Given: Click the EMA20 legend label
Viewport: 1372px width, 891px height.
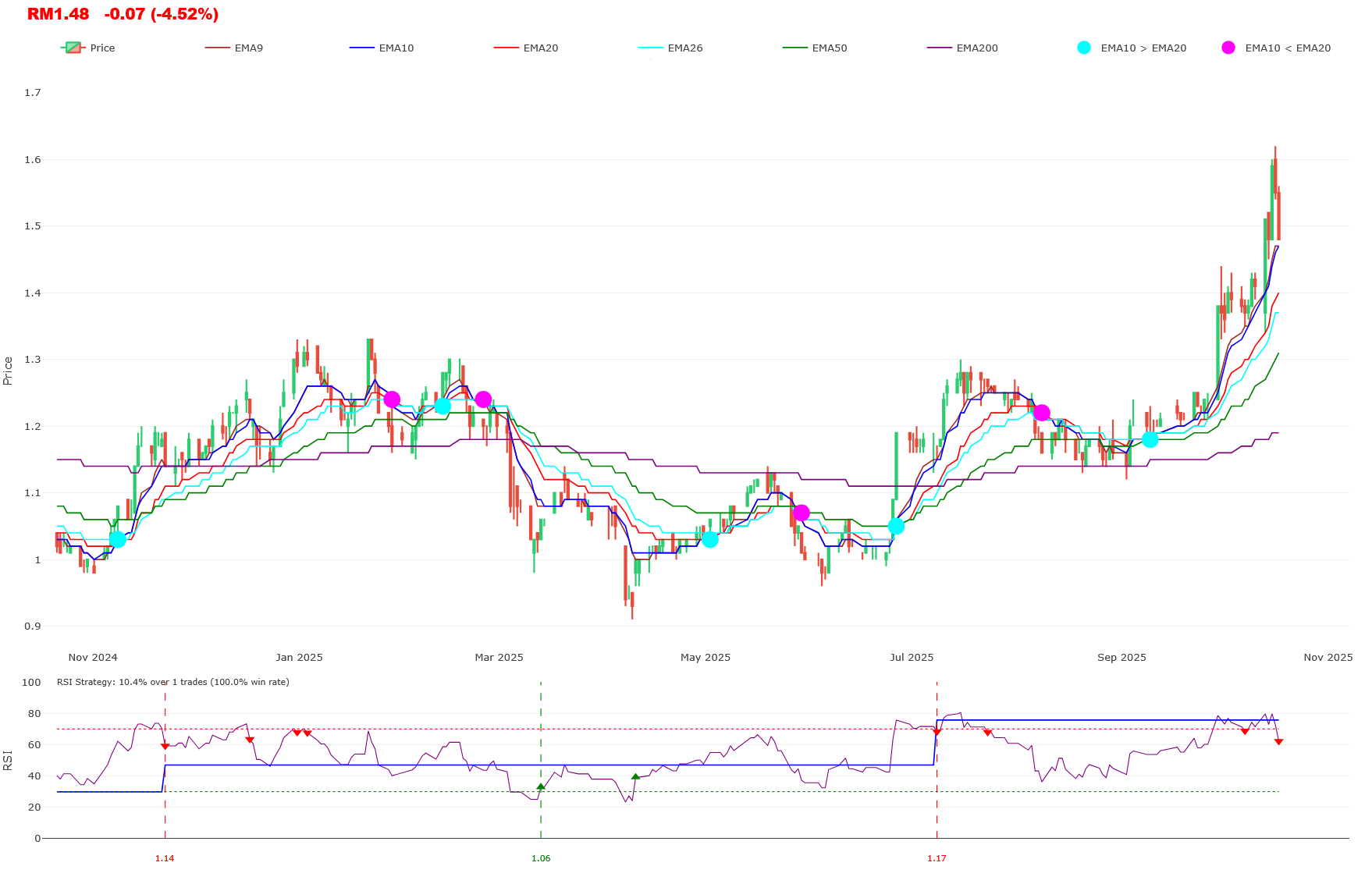Looking at the screenshot, I should tap(539, 48).
